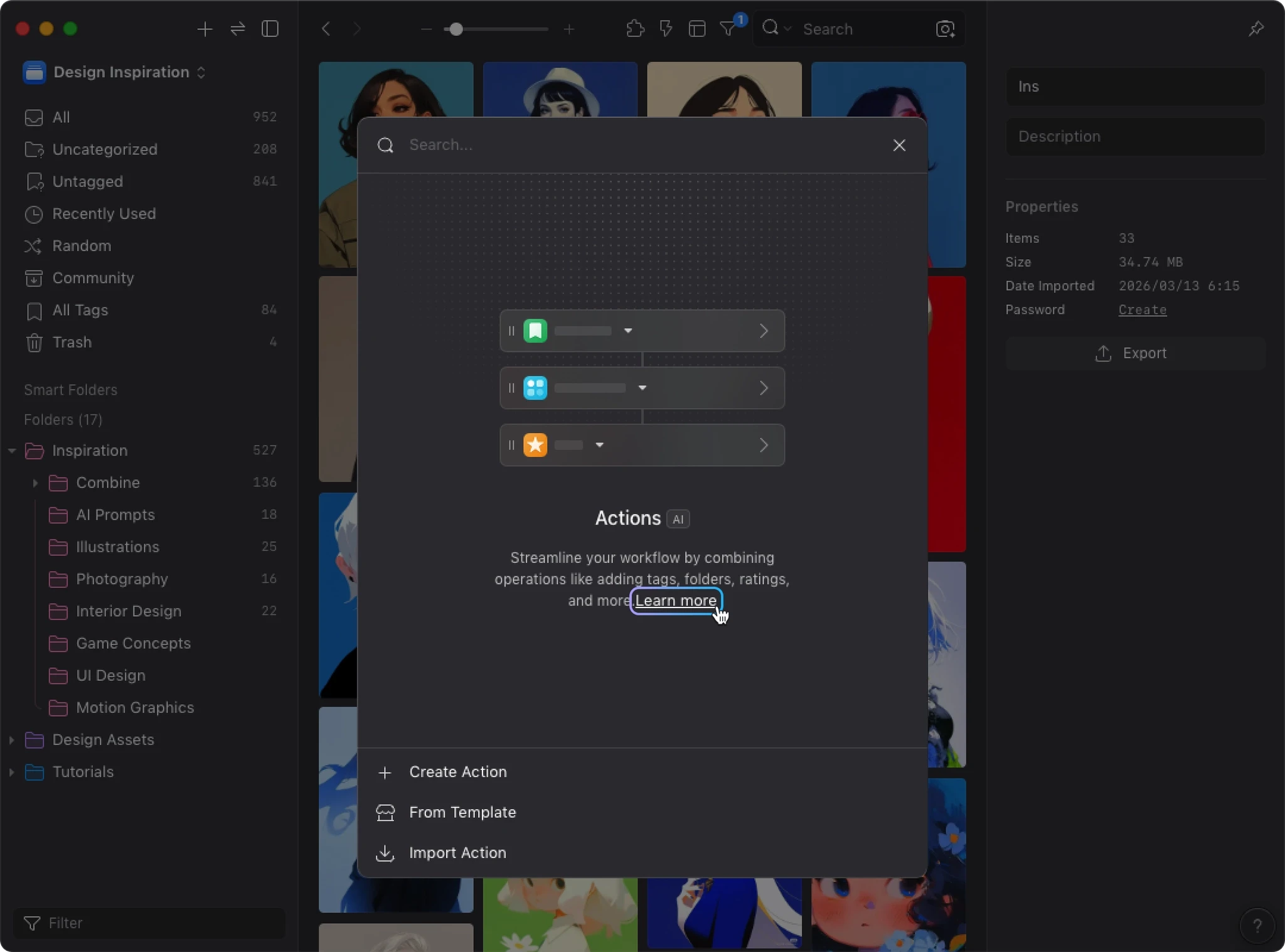1285x952 pixels.
Task: Pin the inspector with pin icon
Action: click(1256, 29)
